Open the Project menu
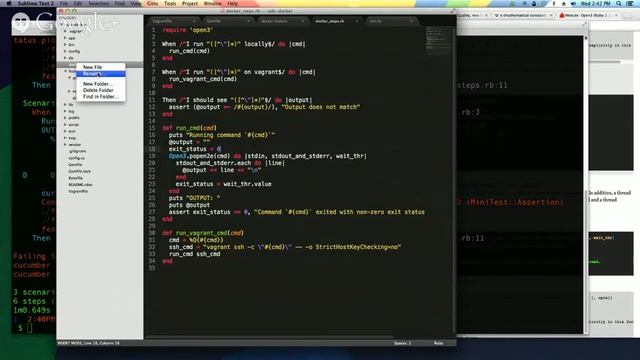Viewport: 640px width, 360px height. click(190, 3)
